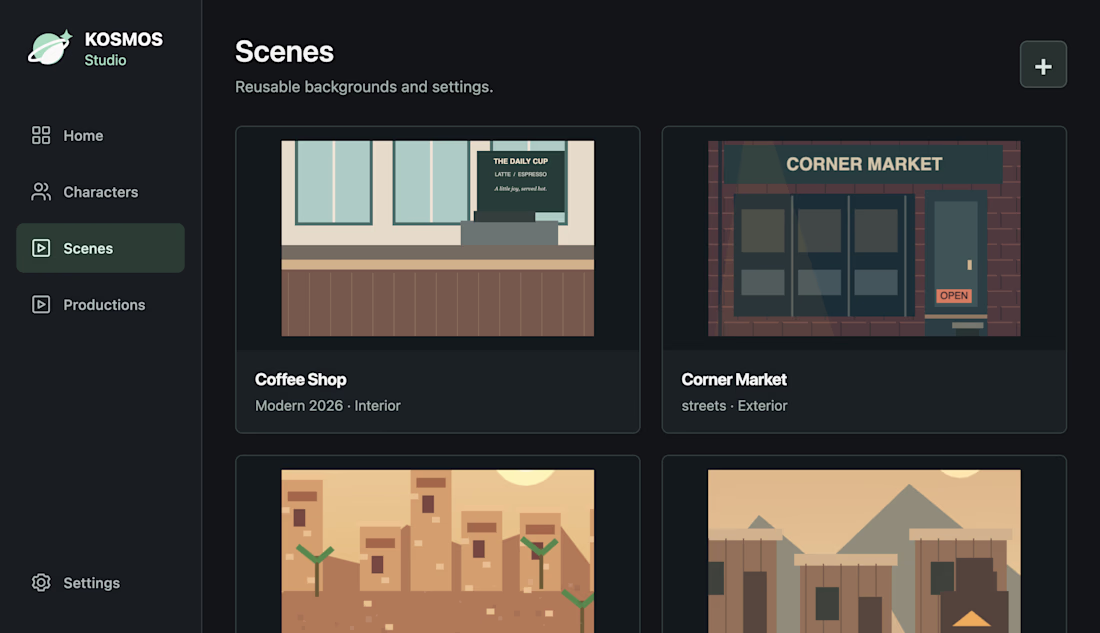The width and height of the screenshot is (1100, 633).
Task: Click the Kosmos planet logo icon
Action: [x=50, y=48]
